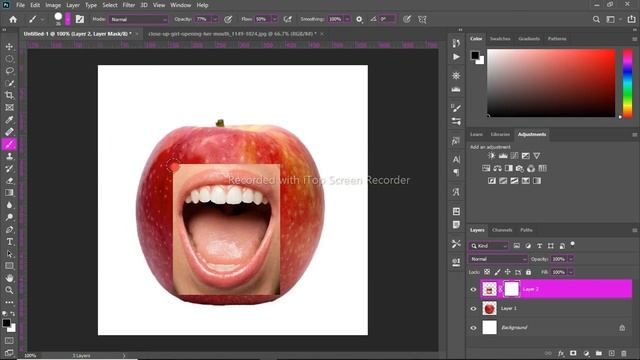
Task: Open layer blend mode Normal dropdown
Action: tap(498, 259)
